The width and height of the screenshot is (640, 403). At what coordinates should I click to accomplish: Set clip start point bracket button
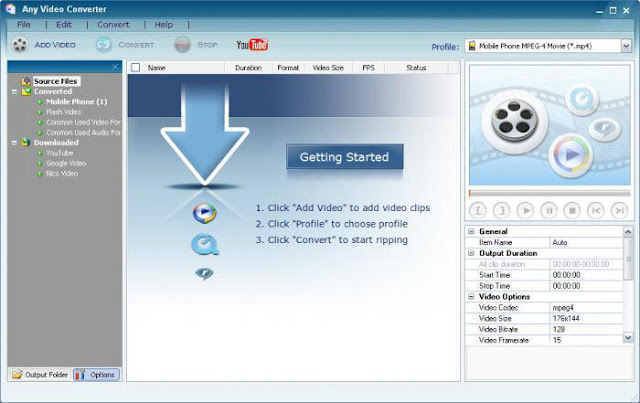point(478,210)
